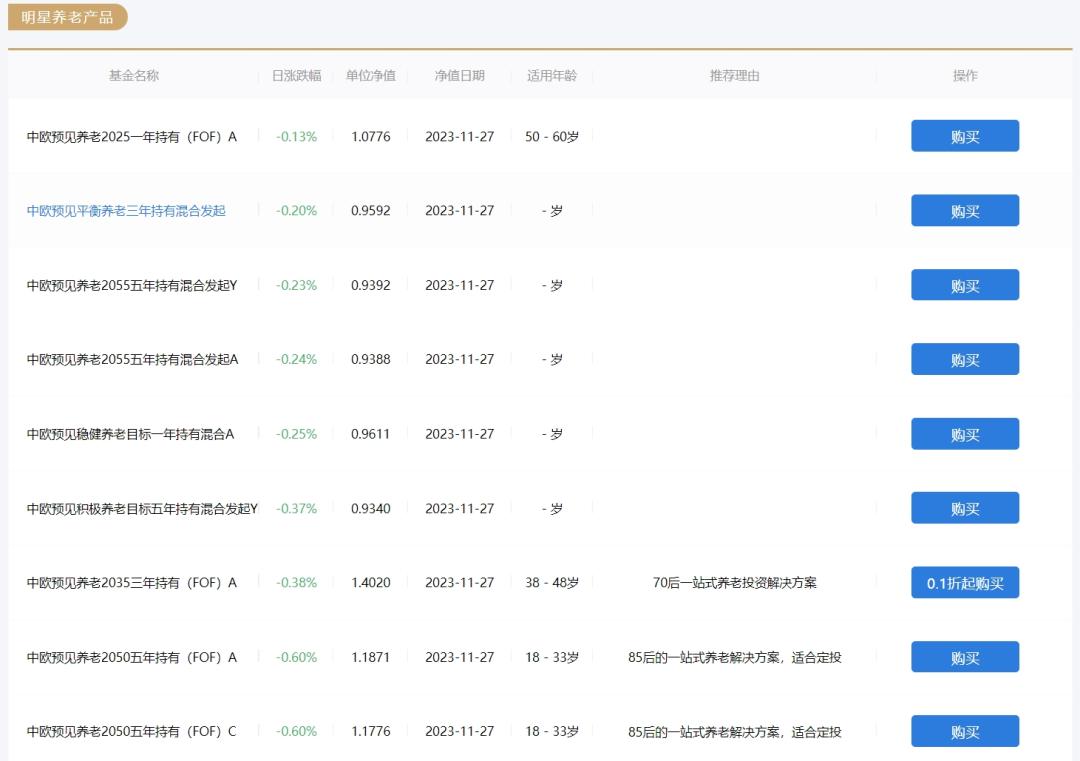Buy 中欧预见养老2050五年持有（FOF）A fund
1080x761 pixels.
point(964,657)
